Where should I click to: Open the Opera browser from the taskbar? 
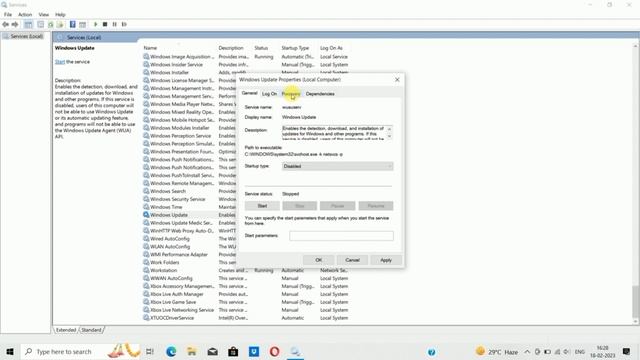click(274, 351)
